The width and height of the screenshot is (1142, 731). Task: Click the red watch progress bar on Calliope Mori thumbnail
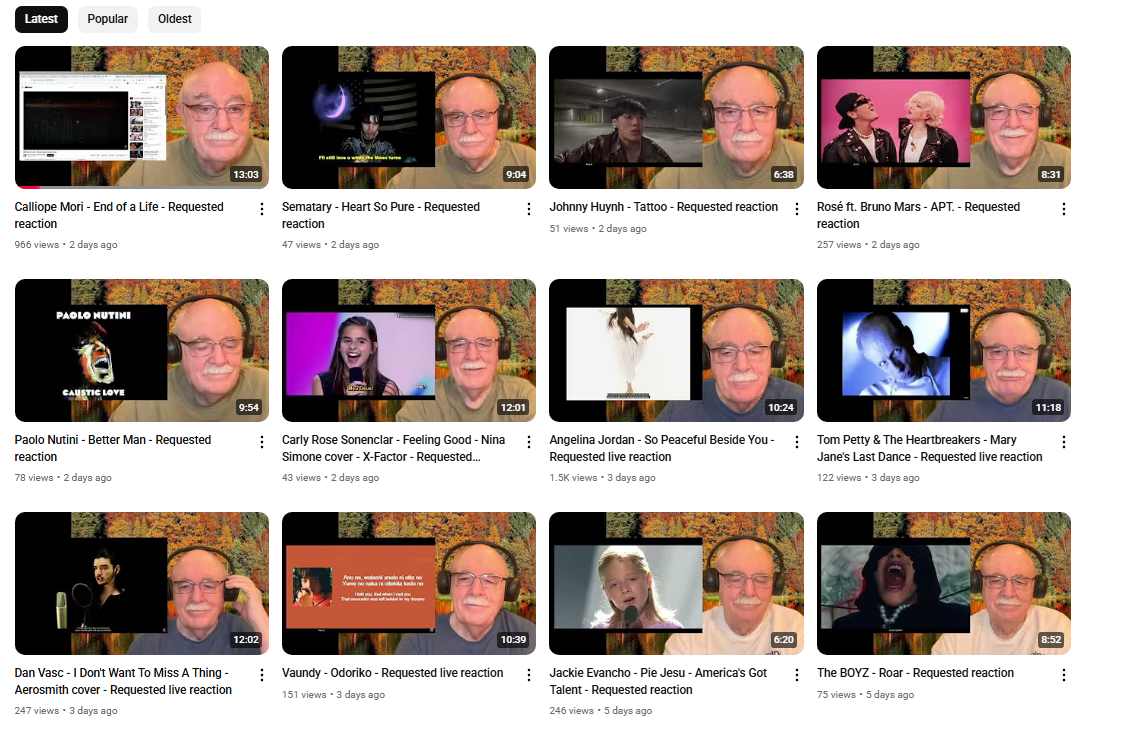click(29, 187)
